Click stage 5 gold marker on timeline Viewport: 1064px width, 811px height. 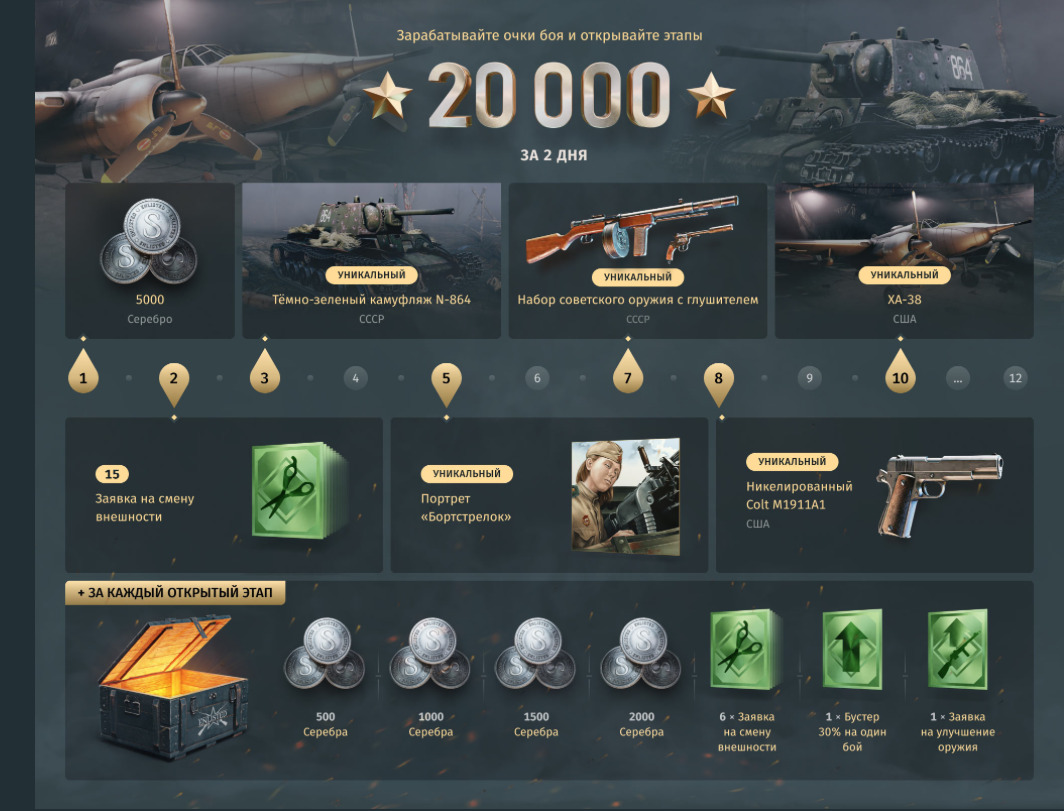pos(446,383)
